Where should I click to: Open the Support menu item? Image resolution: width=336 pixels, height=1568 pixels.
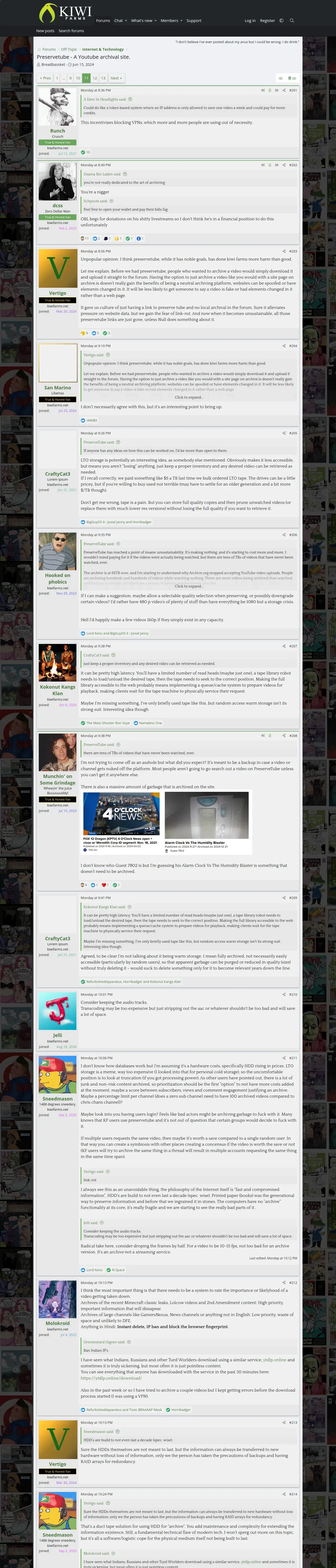point(194,21)
